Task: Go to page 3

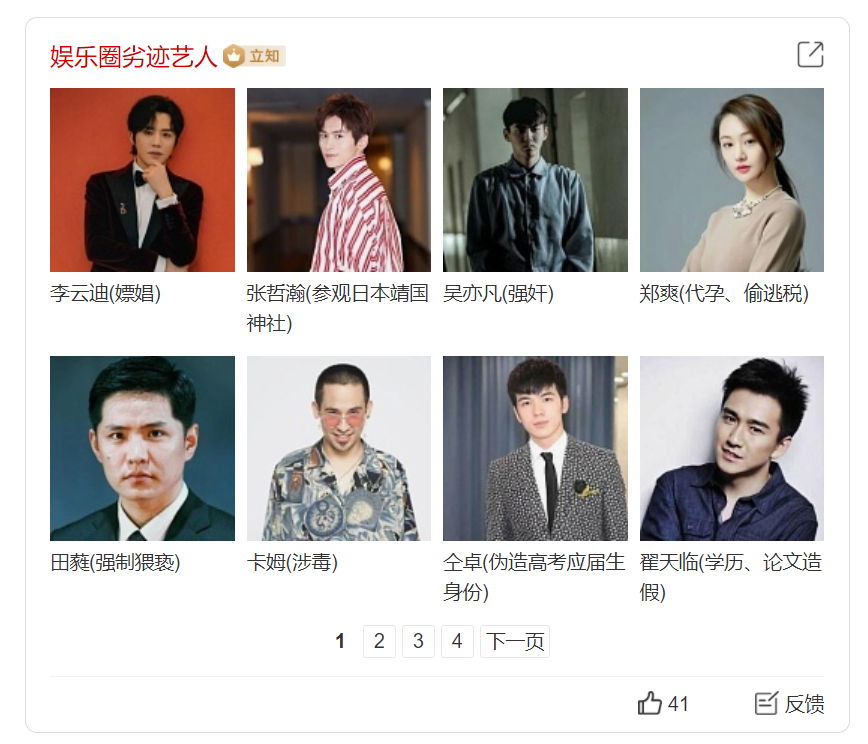Action: 418,641
